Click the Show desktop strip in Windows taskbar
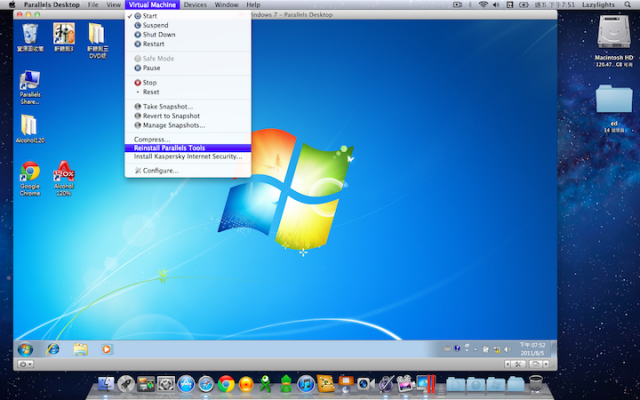Screen dimensions: 640x400 553,349
